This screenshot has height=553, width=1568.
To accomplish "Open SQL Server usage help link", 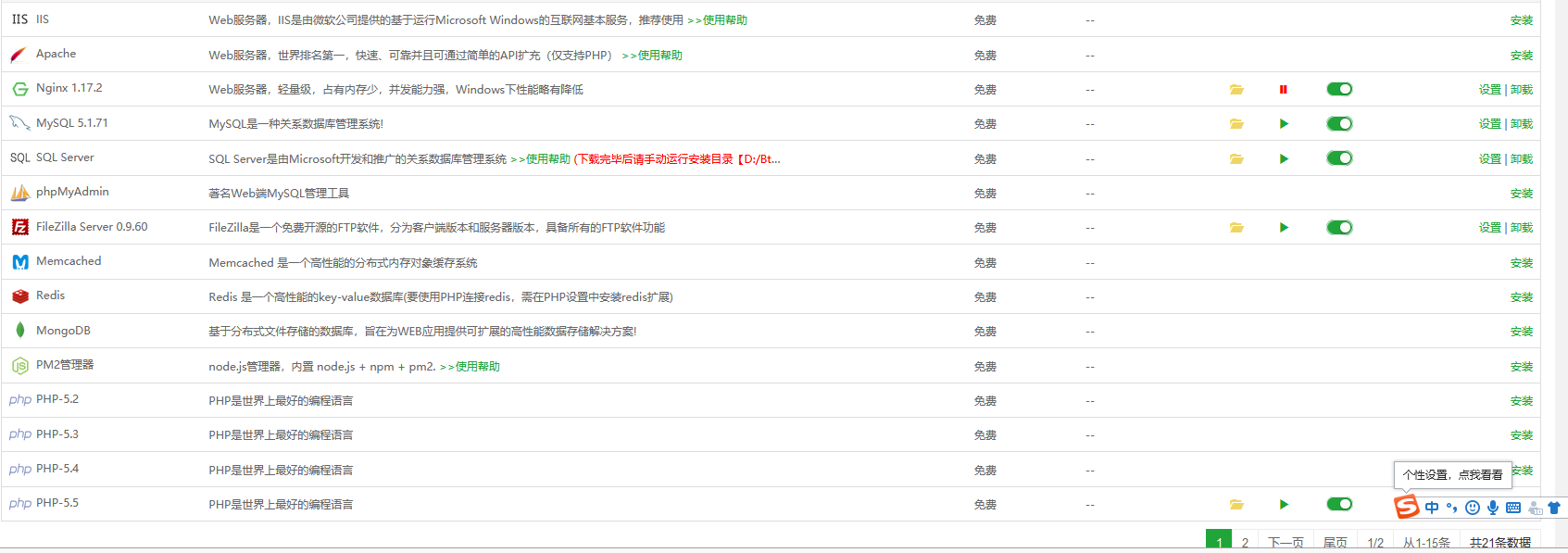I will 540,159.
